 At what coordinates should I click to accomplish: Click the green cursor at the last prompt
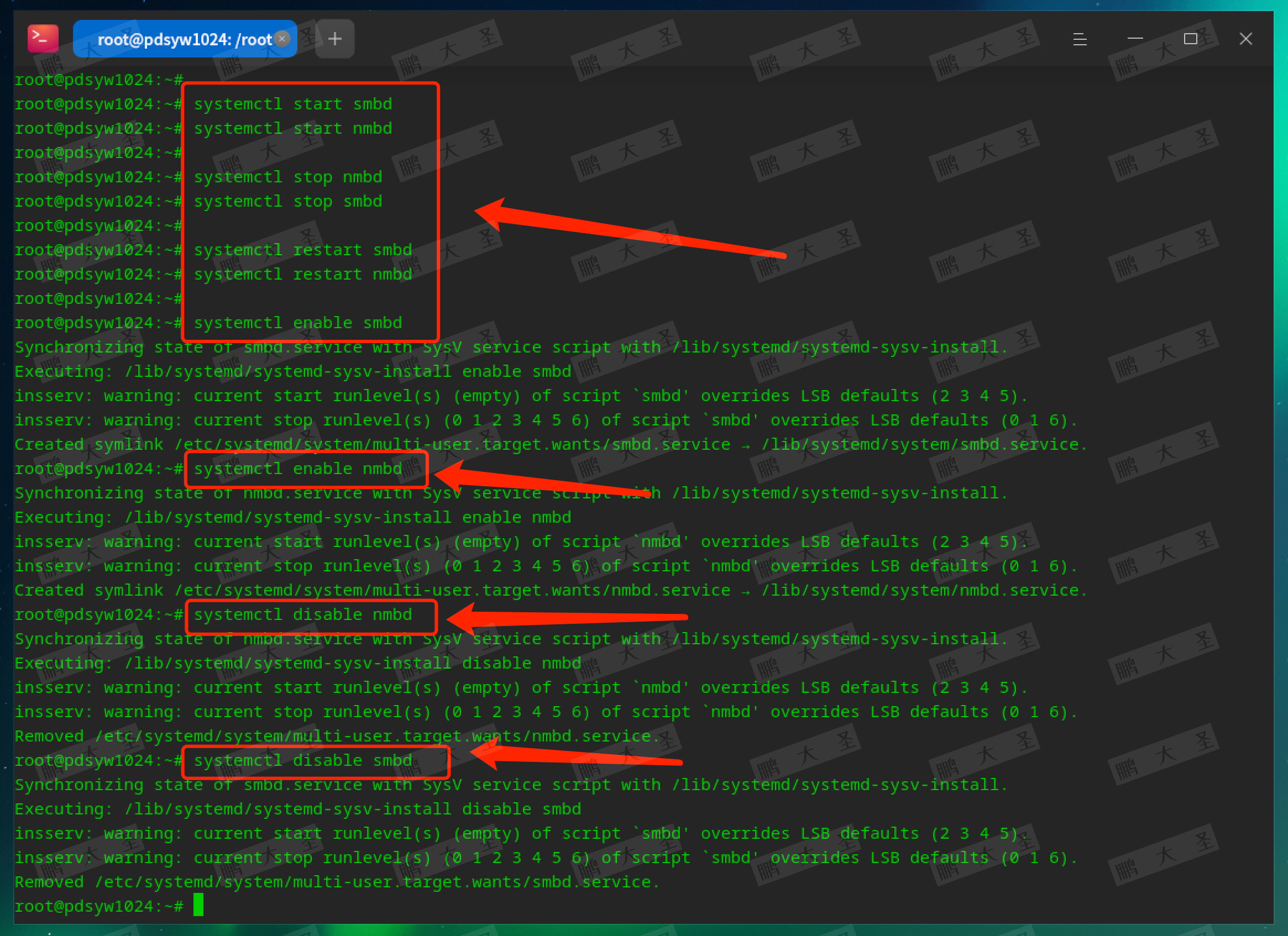point(198,905)
